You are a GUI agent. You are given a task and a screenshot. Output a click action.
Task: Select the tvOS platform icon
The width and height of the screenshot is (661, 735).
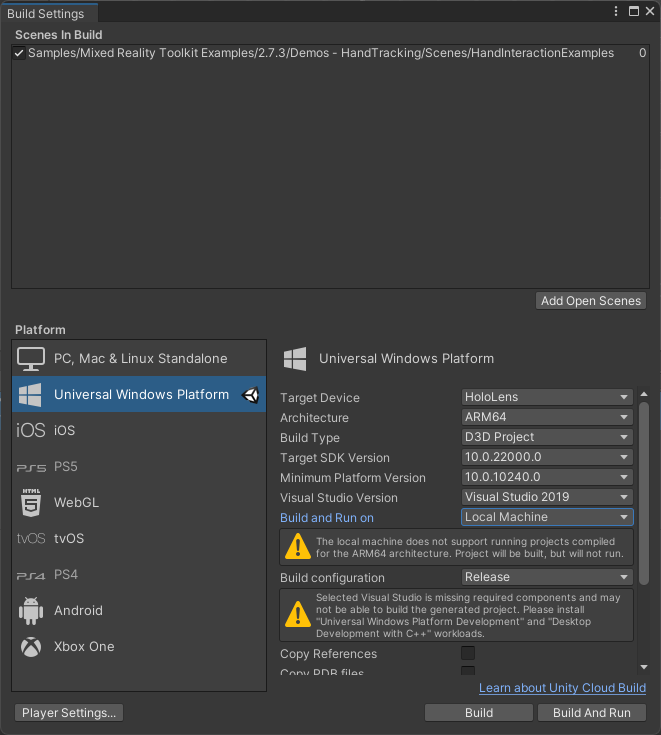(31, 538)
